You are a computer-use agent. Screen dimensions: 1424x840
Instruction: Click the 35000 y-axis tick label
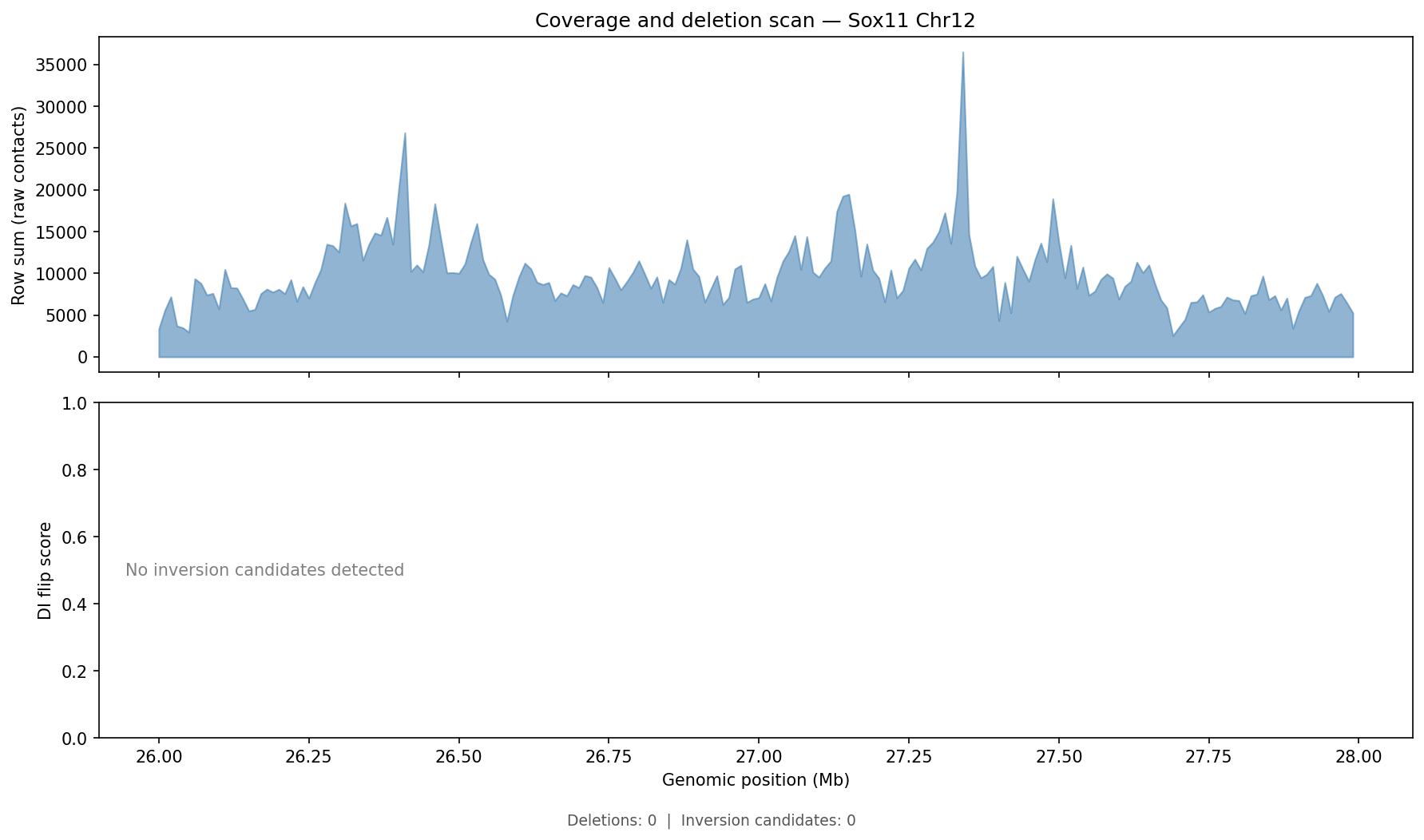(61, 65)
